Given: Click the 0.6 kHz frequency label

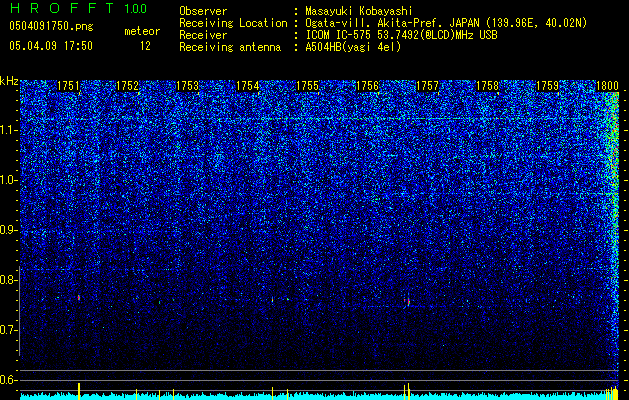Looking at the screenshot, I should click(x=8, y=380).
